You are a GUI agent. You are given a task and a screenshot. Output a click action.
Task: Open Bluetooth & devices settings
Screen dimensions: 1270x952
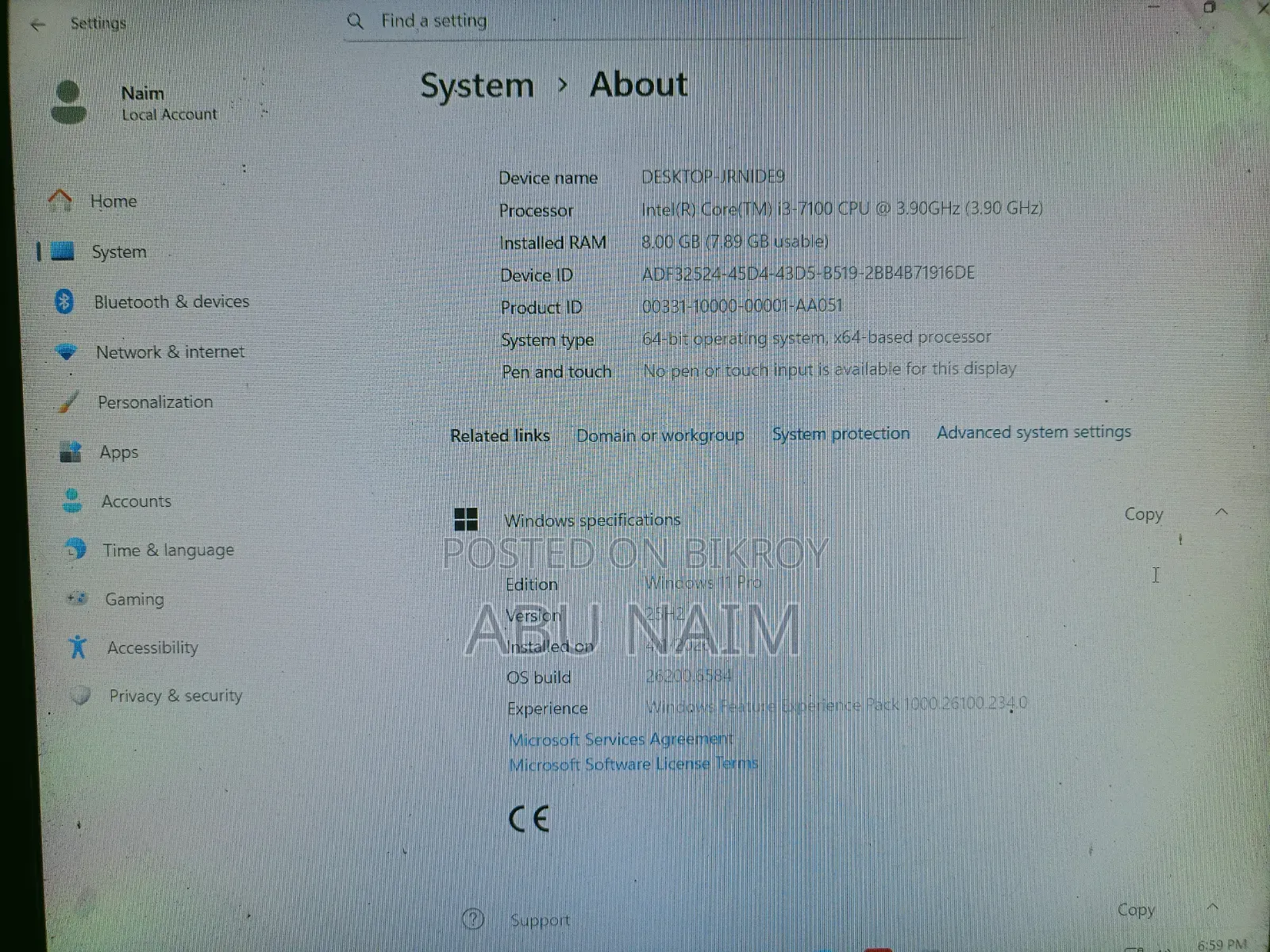[x=171, y=301]
